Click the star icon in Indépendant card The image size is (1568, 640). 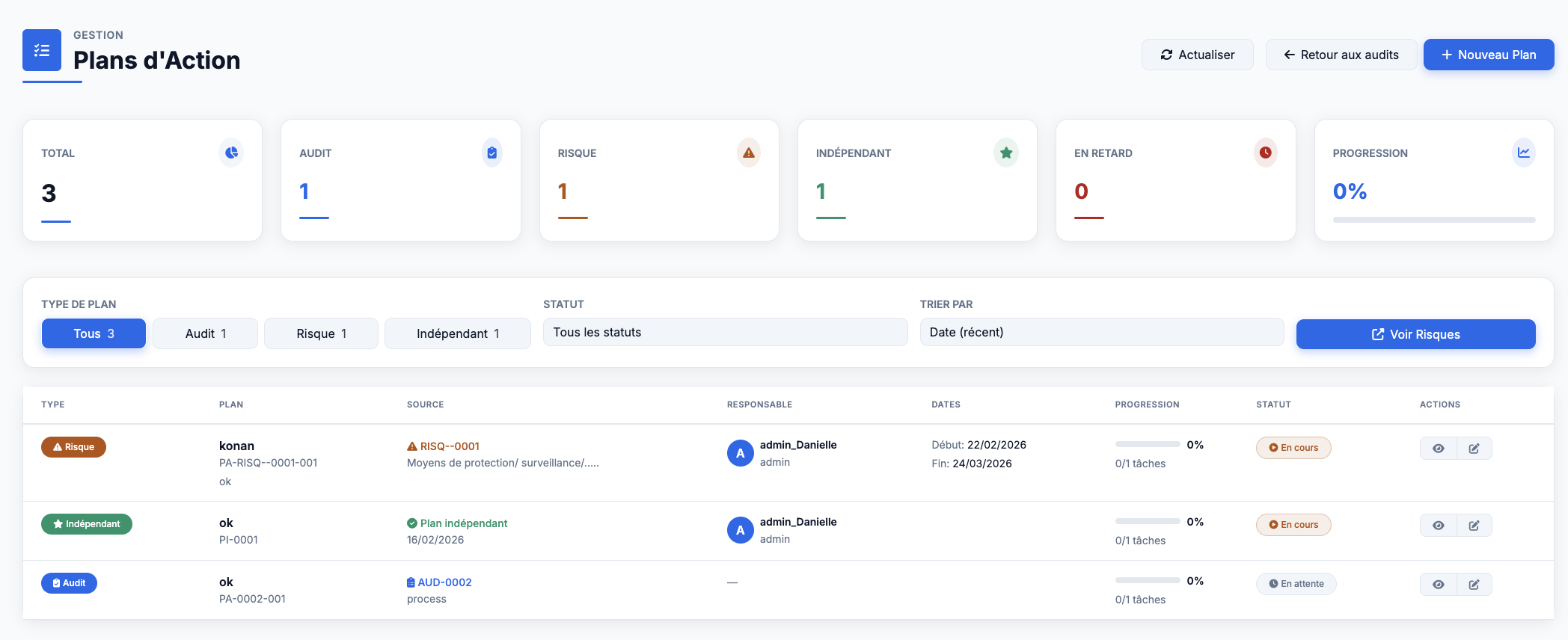click(1006, 153)
